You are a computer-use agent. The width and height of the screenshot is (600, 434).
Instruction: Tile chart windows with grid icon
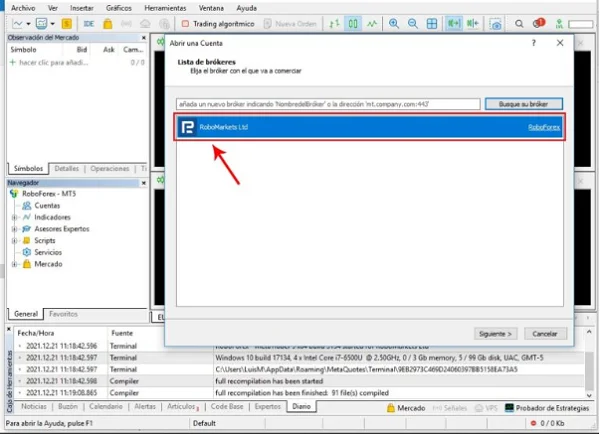pyautogui.click(x=432, y=24)
